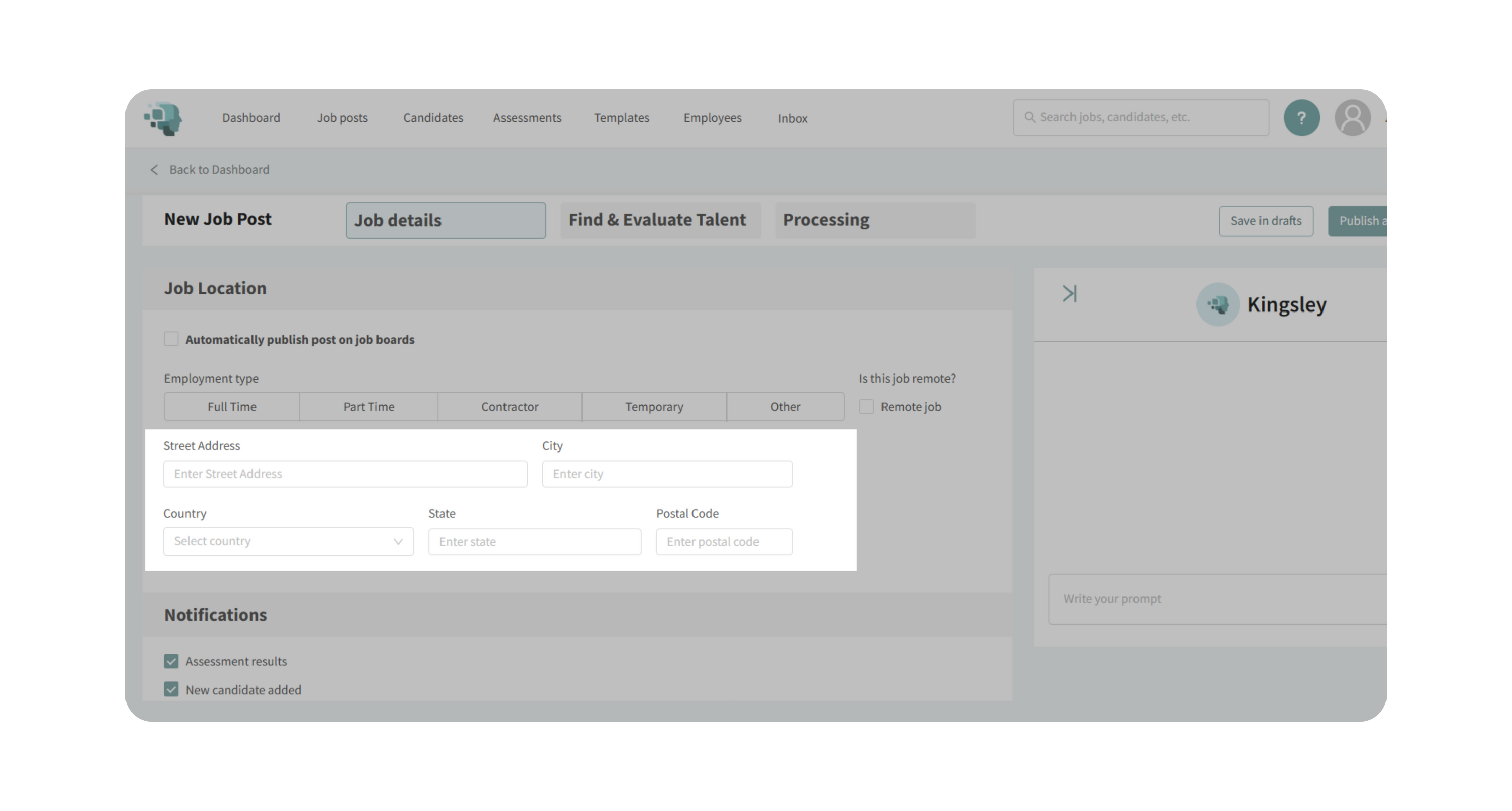1512x811 pixels.
Task: Click the Kingsley assistant avatar
Action: tap(1217, 304)
